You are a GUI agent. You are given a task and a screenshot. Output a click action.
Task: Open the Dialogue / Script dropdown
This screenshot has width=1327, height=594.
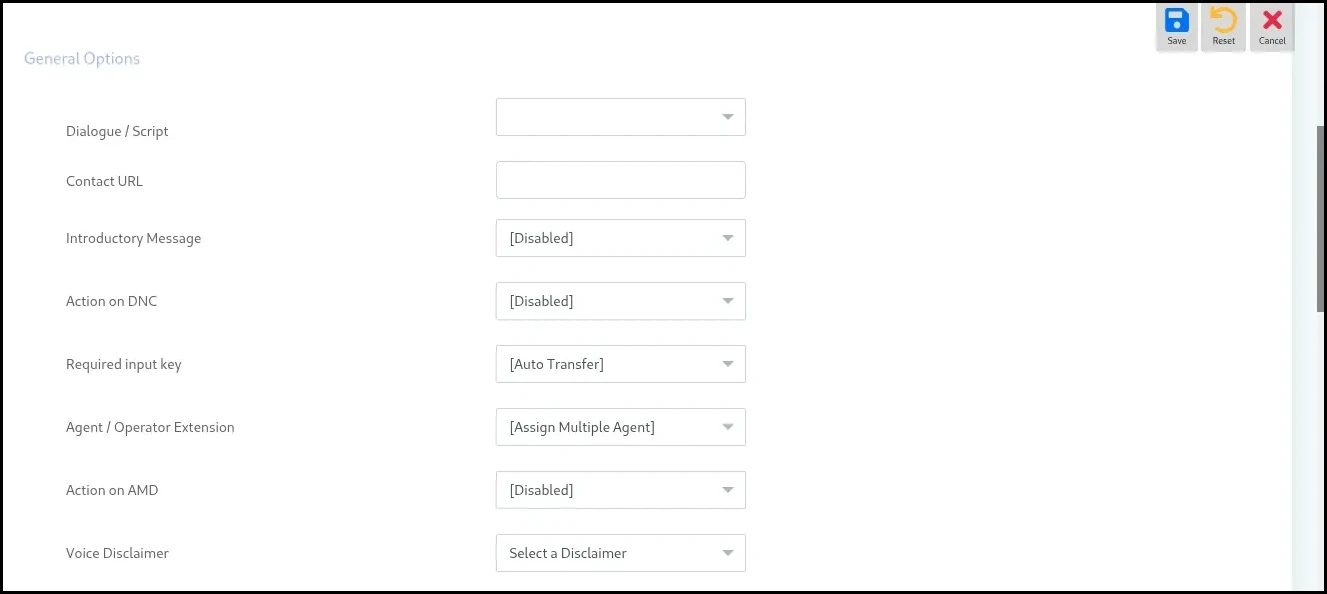click(620, 117)
